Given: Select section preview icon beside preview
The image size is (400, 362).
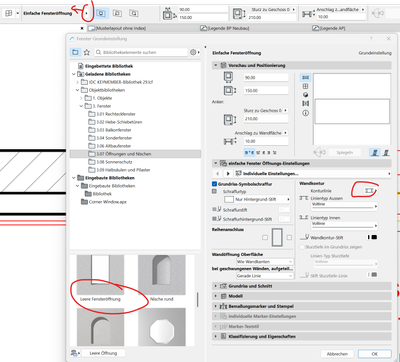Looking at the screenshot, I should [305, 104].
